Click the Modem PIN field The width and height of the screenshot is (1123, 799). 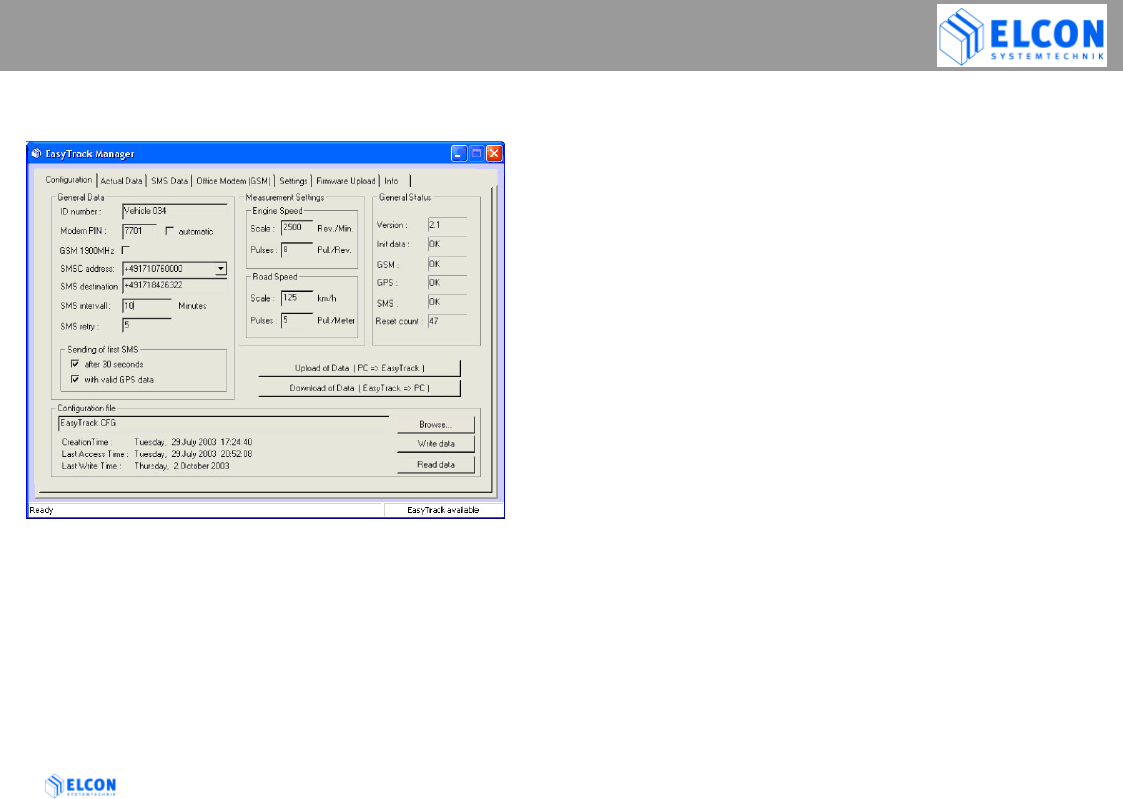pos(140,231)
